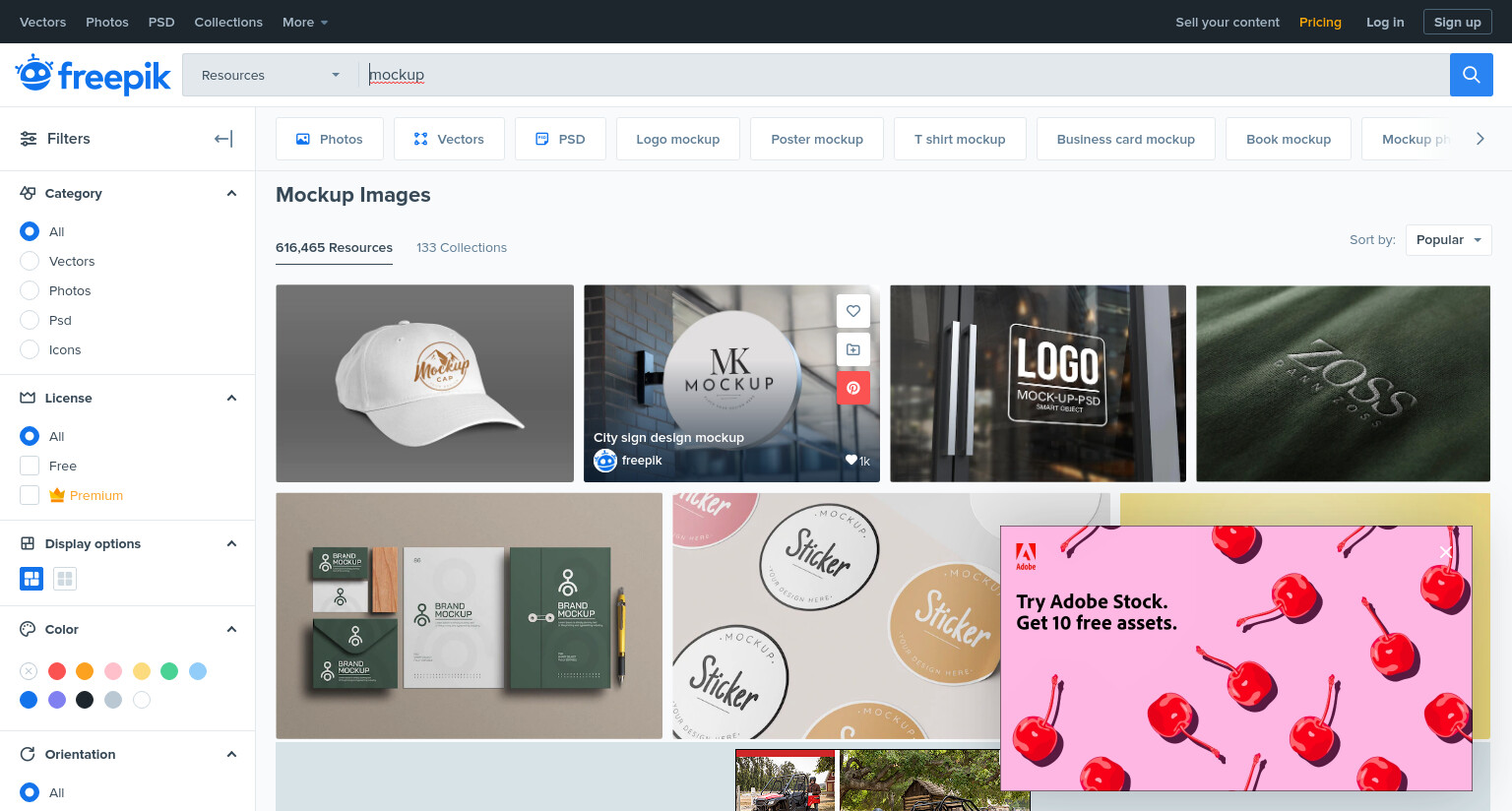Click the Adobe logo in the ad
Viewport: 1512px width, 811px height.
pos(1026,557)
